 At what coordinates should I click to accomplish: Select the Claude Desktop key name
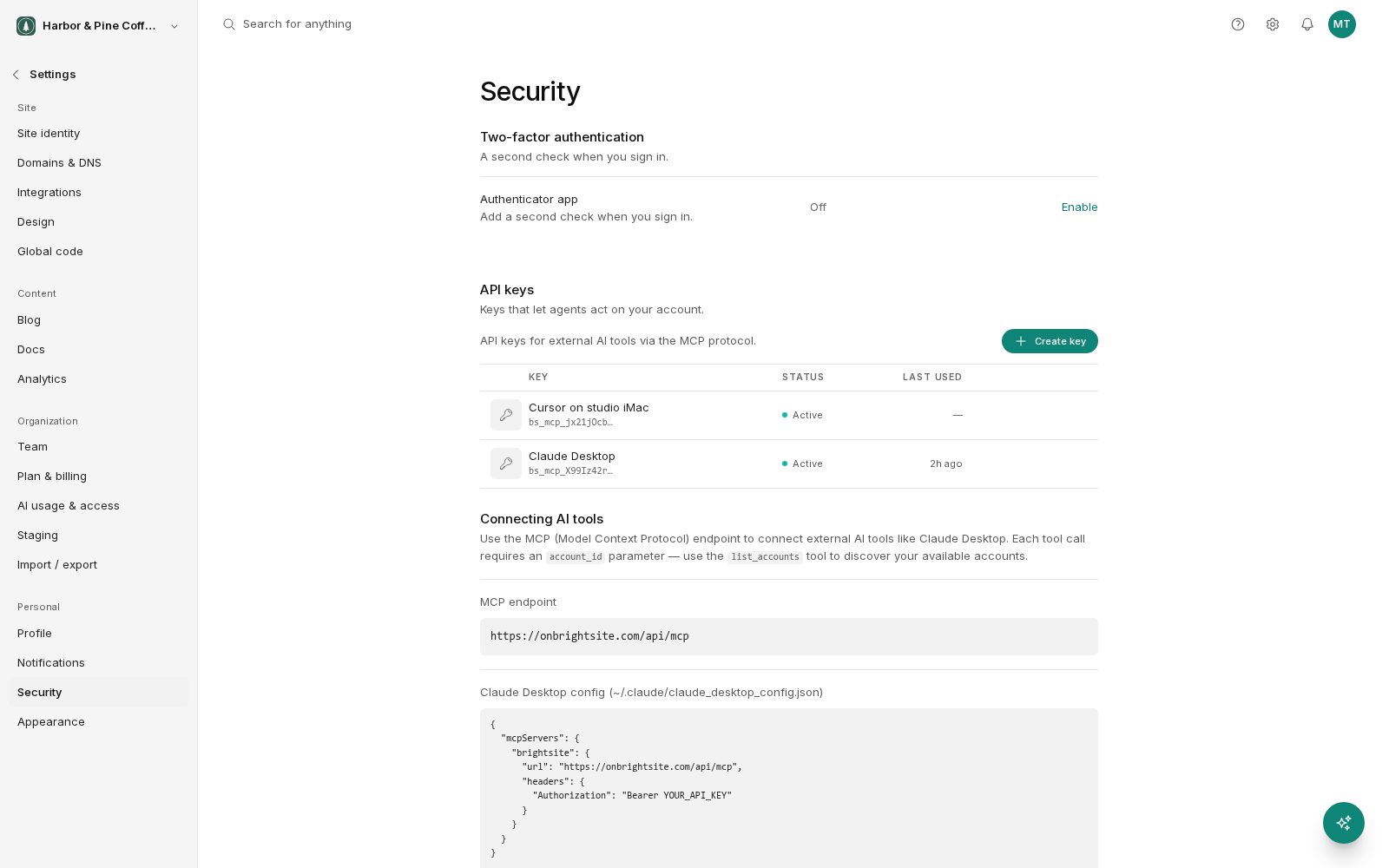572,457
